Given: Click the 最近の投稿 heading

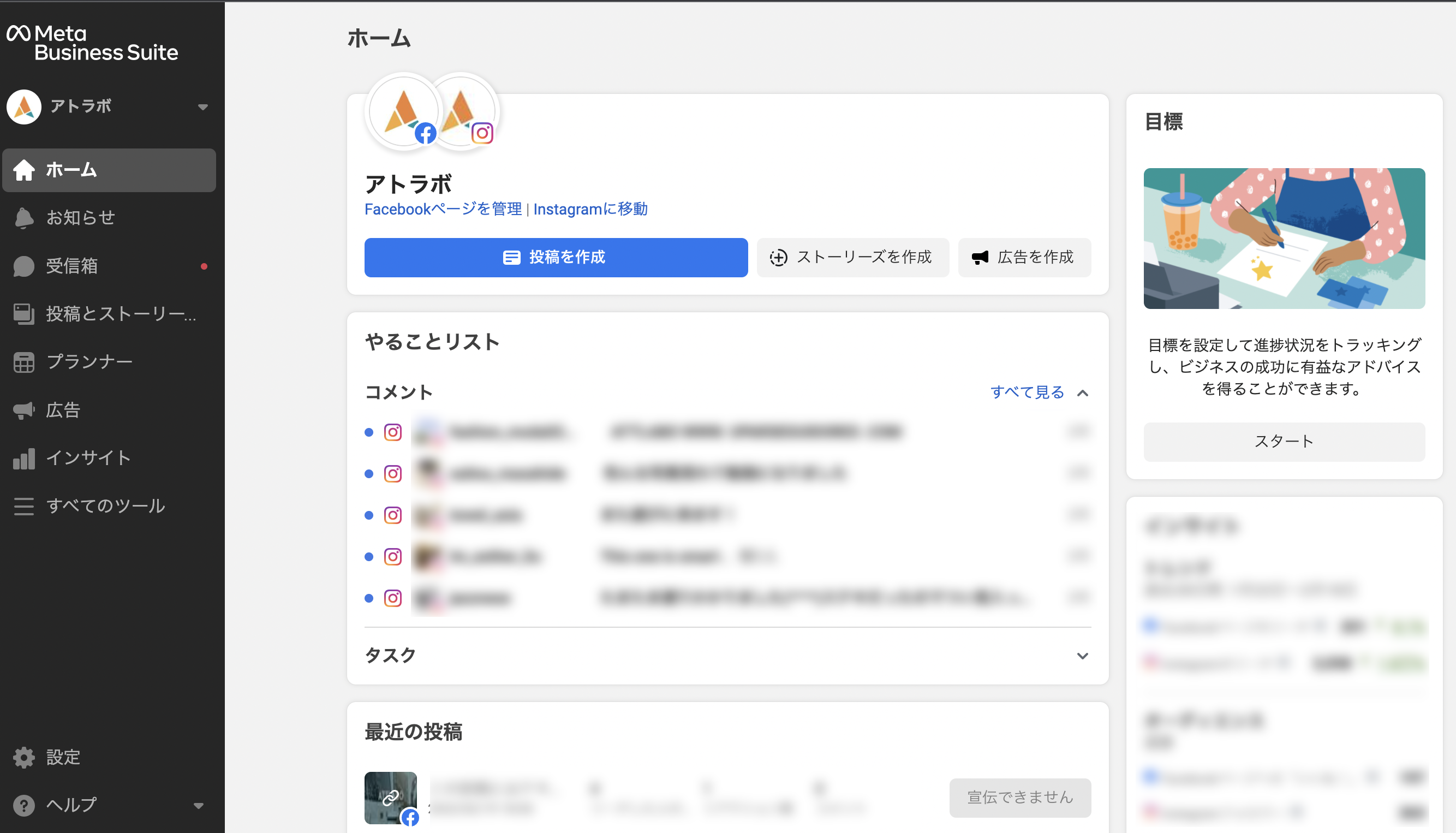Looking at the screenshot, I should point(414,731).
